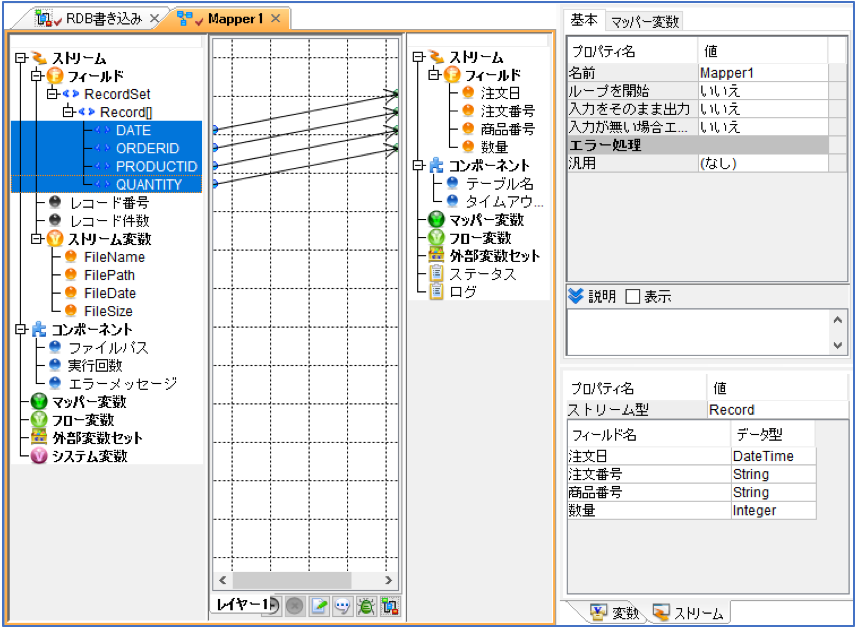856x628 pixels.
Task: Click right arrow of mapping canvas scrollbar
Action: point(388,580)
